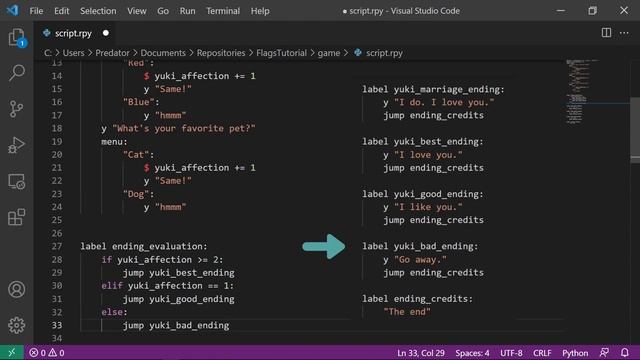Click the Documents breadcrumb segment

point(163,53)
